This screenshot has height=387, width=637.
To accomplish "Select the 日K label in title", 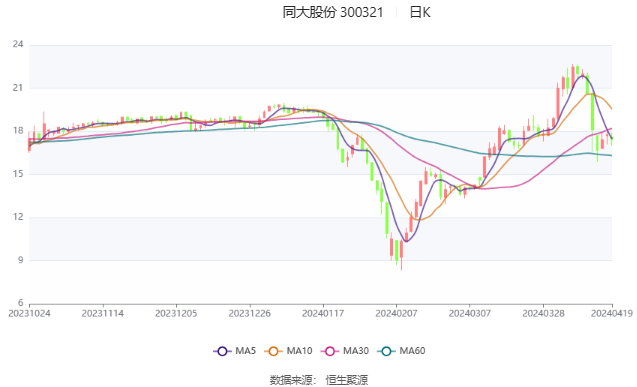I will 420,12.
